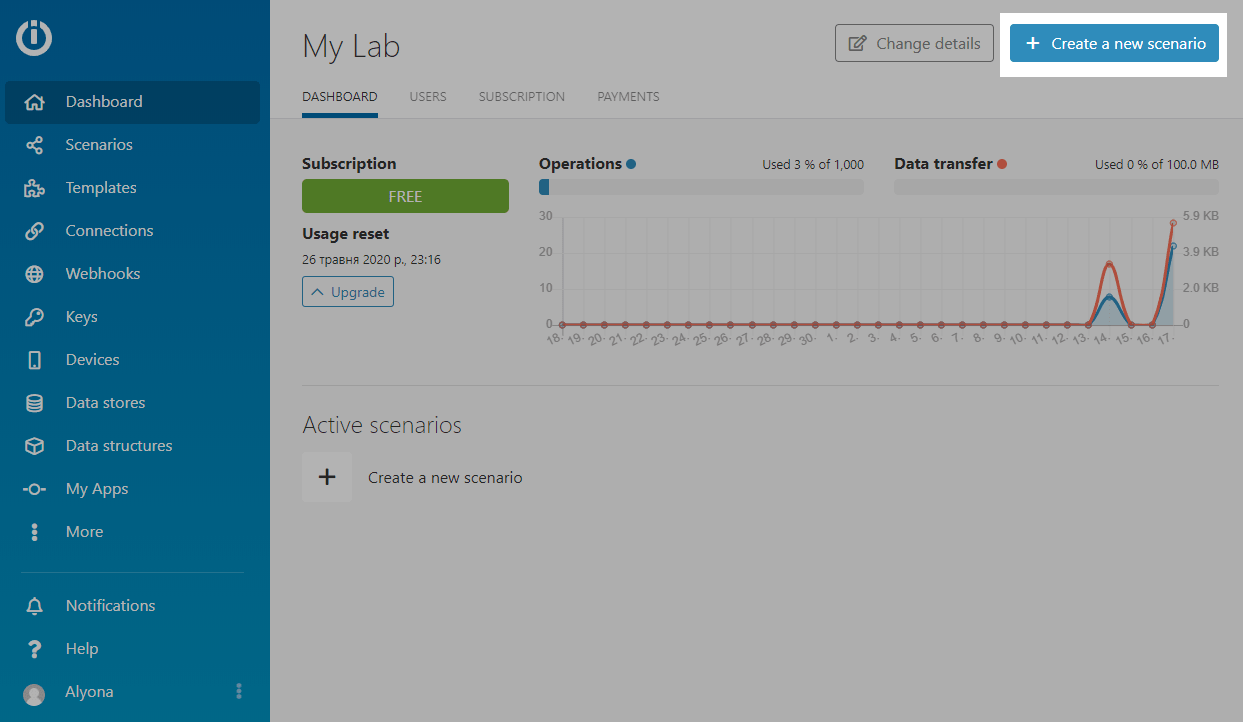Switch to the PAYMENTS tab

(x=628, y=97)
